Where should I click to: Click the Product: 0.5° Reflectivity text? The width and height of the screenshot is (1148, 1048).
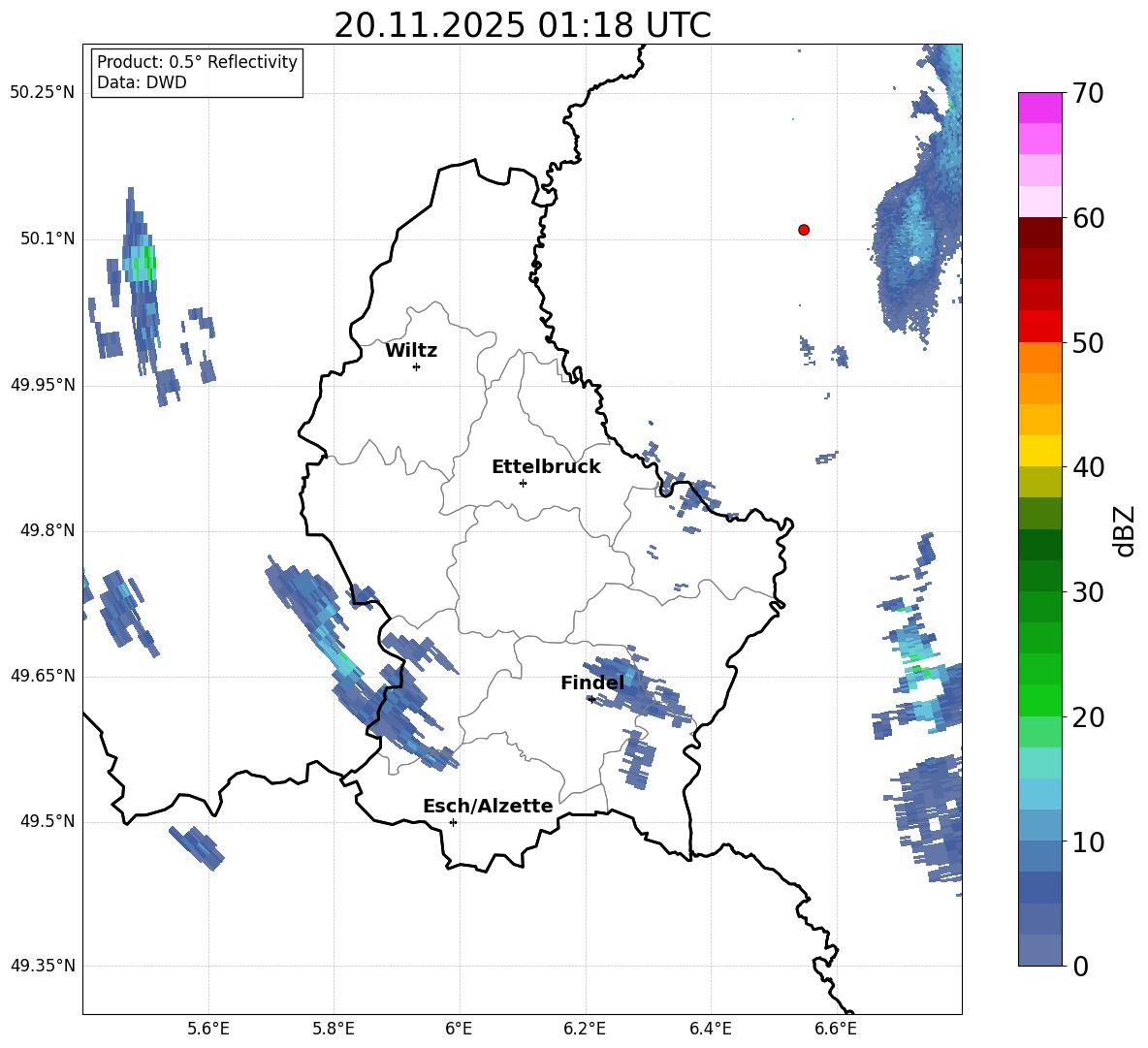click(x=197, y=61)
